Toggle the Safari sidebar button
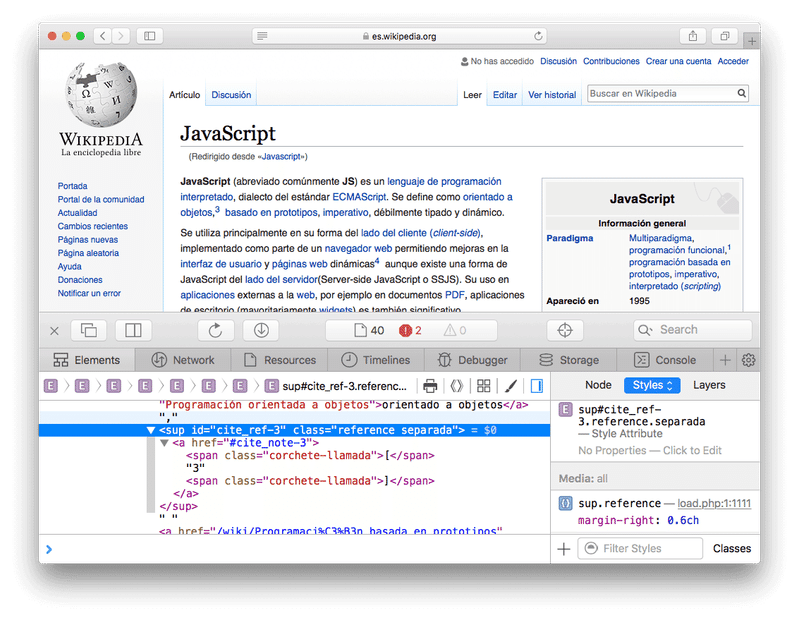This screenshot has width=800, height=620. (x=149, y=36)
